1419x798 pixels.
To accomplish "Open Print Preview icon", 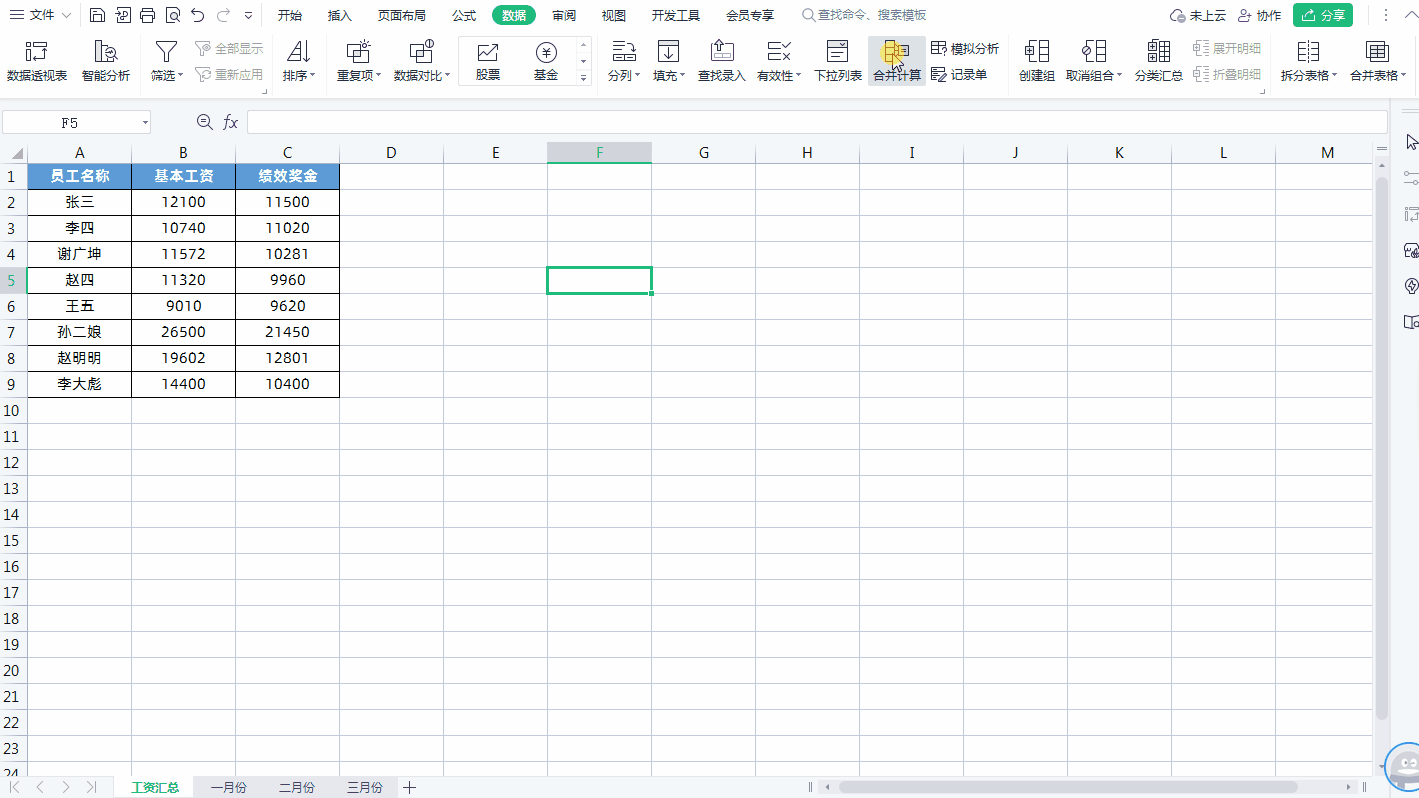I will [172, 15].
